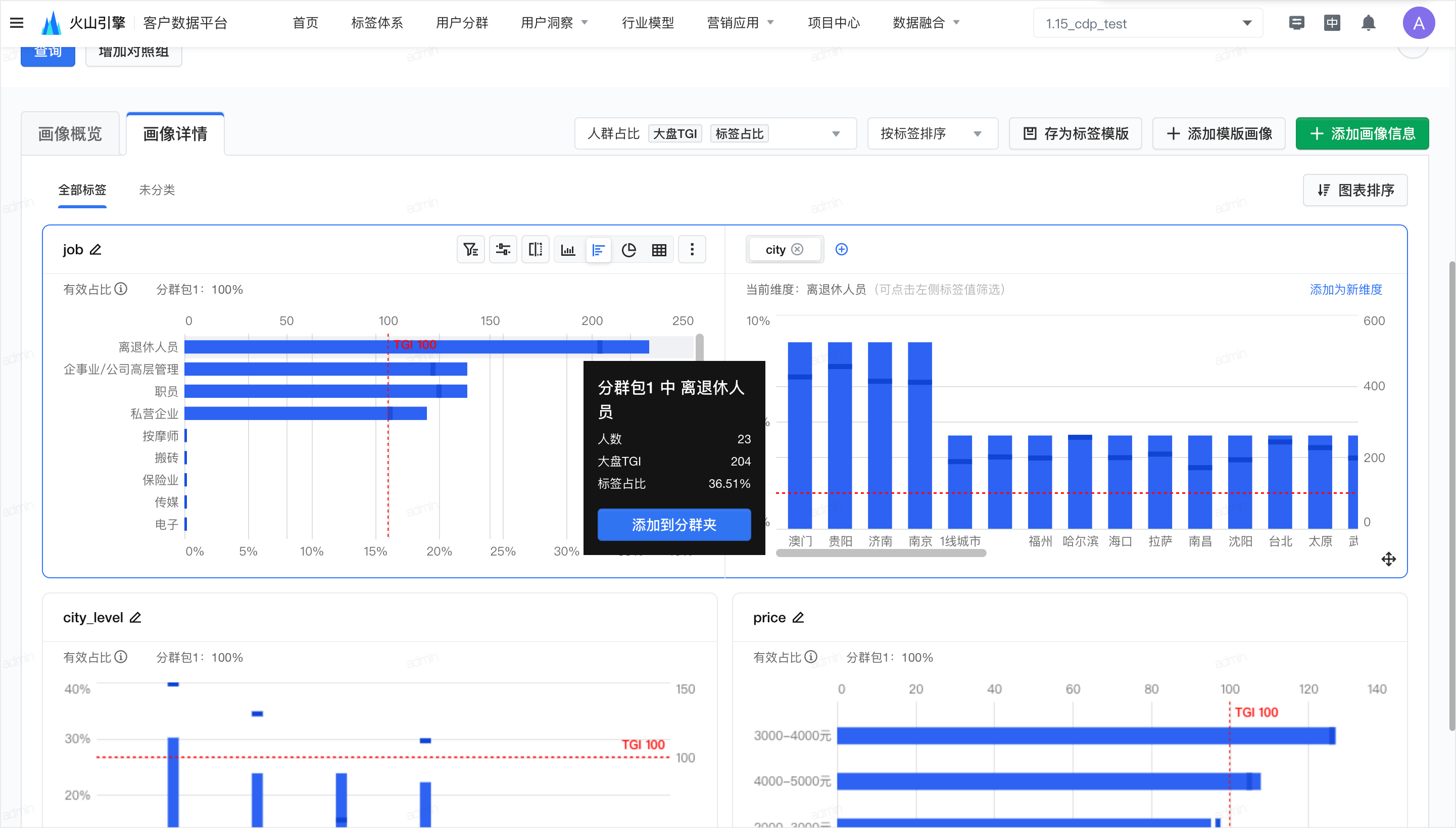Click 图表排序 button
The height and width of the screenshot is (828, 1456).
[x=1355, y=190]
